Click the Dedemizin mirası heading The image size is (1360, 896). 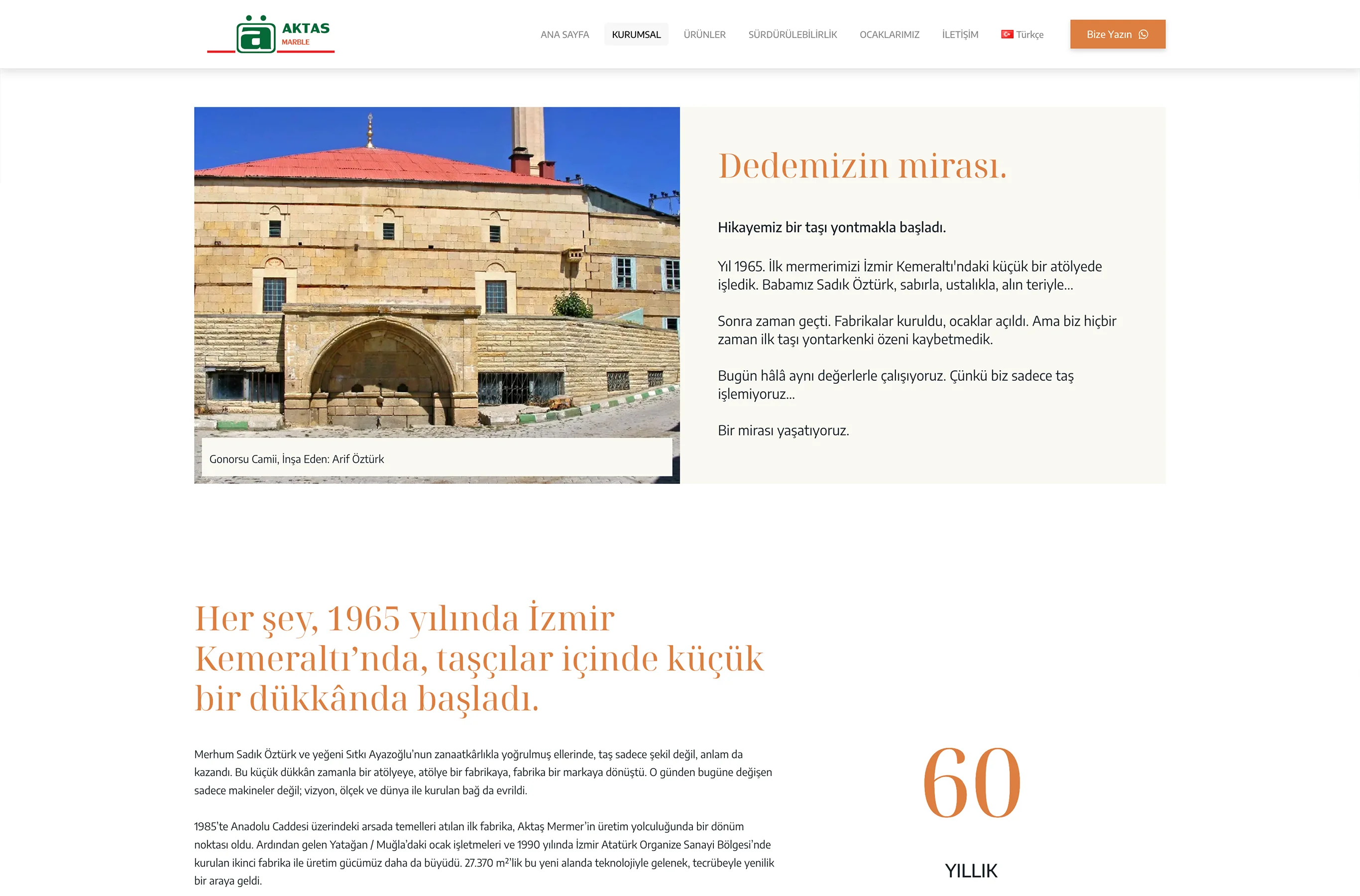pyautogui.click(x=862, y=166)
